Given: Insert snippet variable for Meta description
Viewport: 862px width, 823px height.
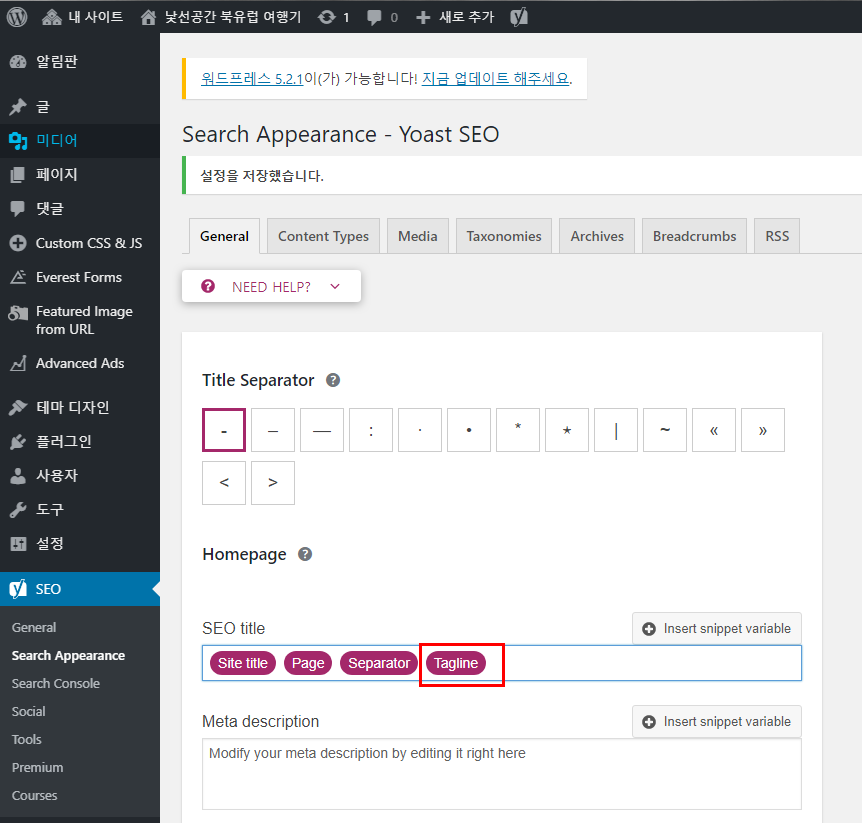Looking at the screenshot, I should tap(717, 721).
